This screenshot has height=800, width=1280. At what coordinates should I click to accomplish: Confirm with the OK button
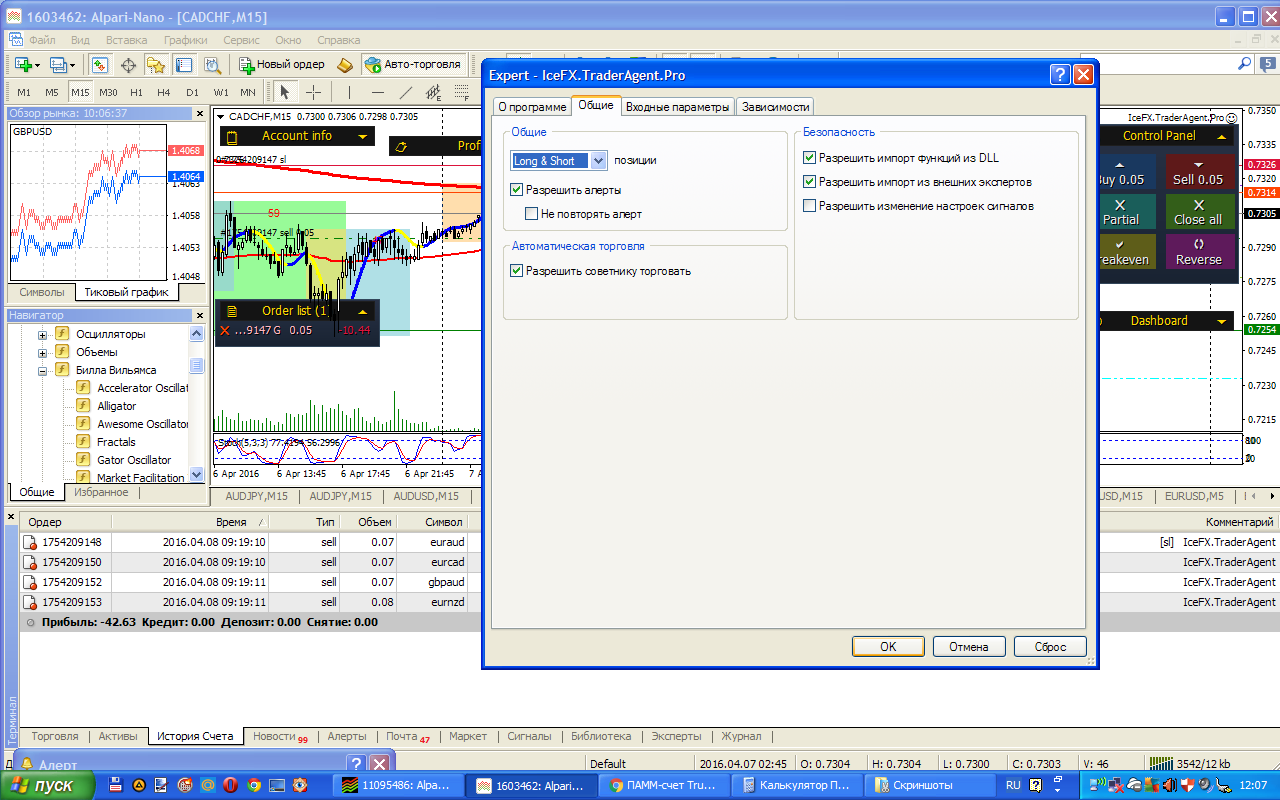pyautogui.click(x=888, y=646)
